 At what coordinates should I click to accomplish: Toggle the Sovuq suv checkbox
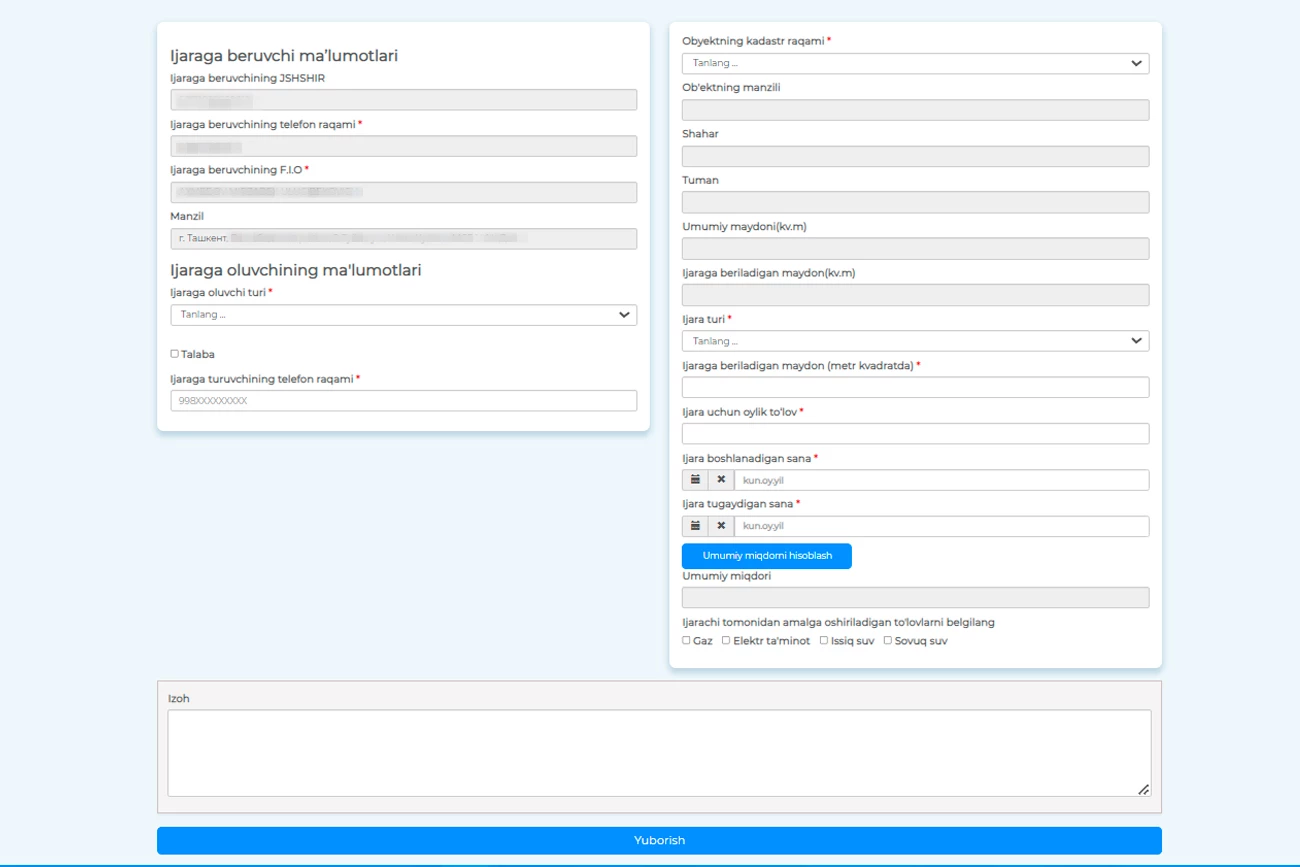pos(888,641)
